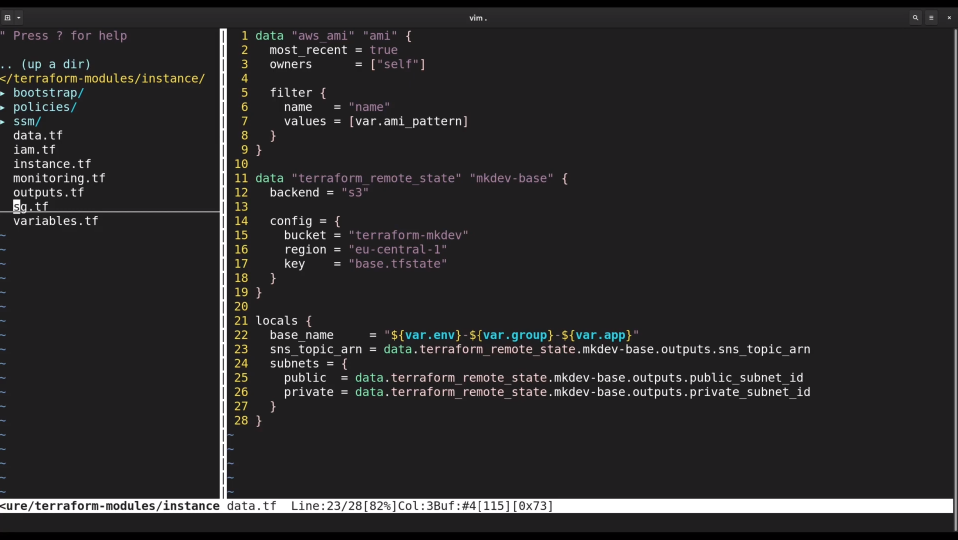
Task: Click the terraform-modules/instance/ root path
Action: (x=102, y=79)
